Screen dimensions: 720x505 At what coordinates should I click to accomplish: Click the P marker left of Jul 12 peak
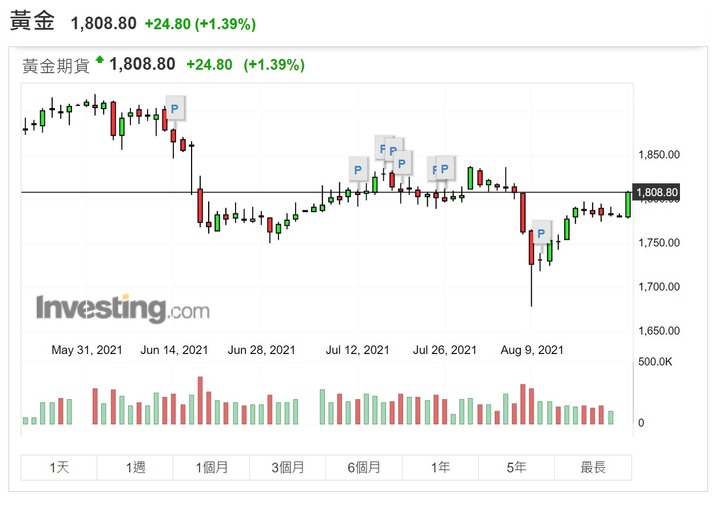[358, 170]
